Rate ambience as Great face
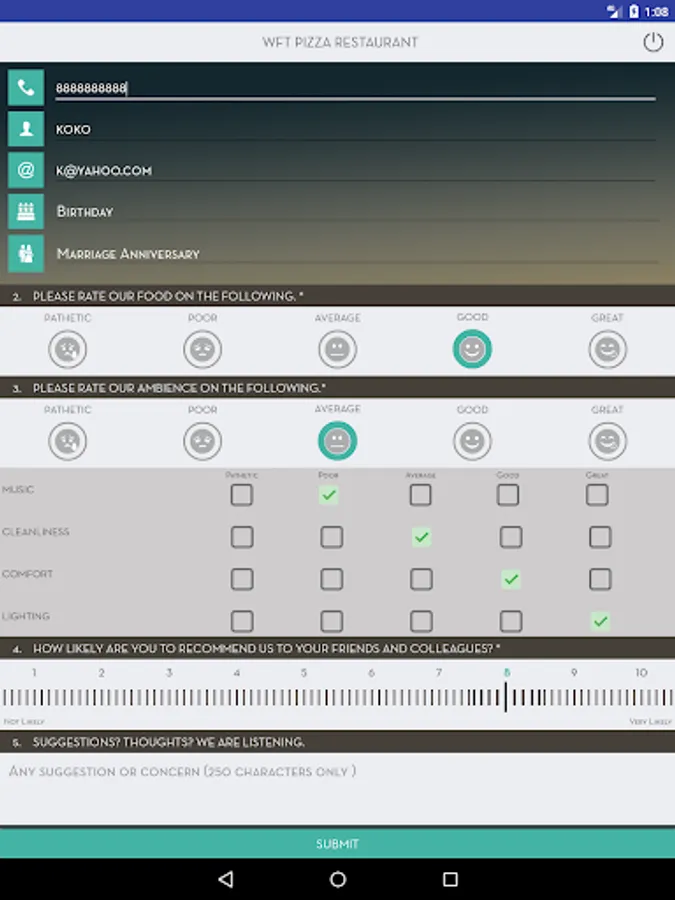This screenshot has height=900, width=675. pos(607,441)
